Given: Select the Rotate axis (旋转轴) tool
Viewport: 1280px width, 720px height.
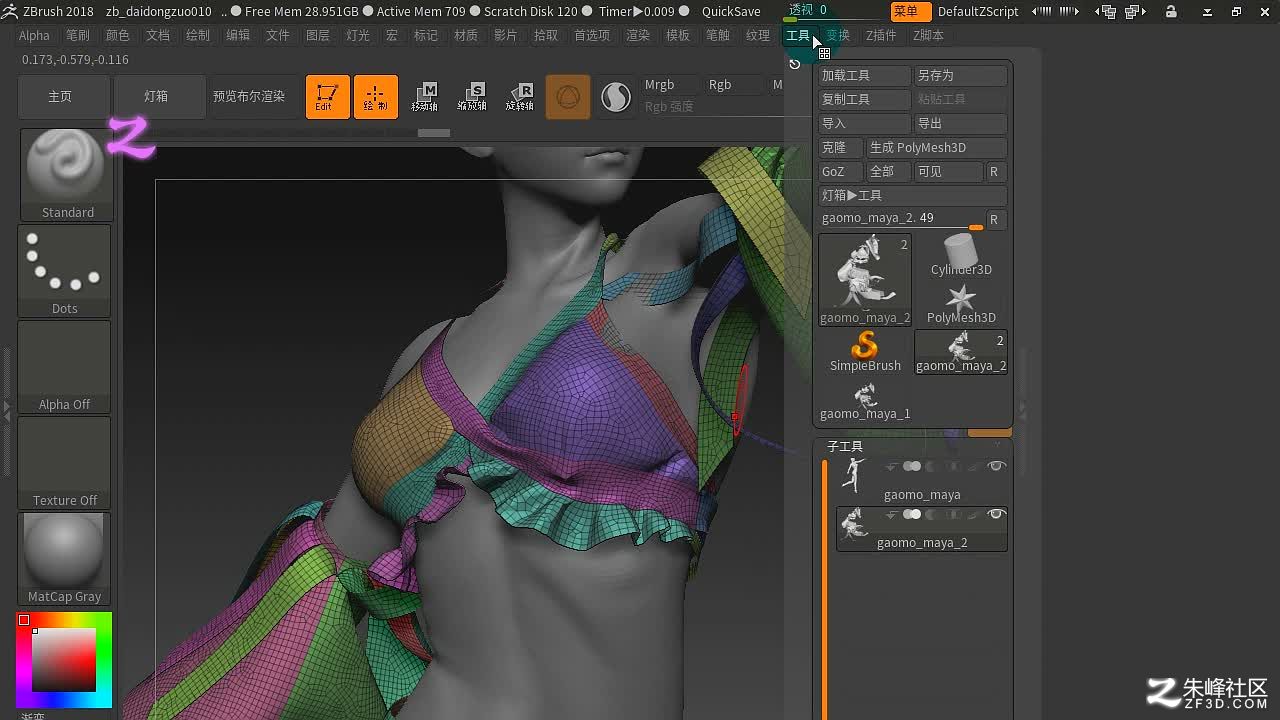Looking at the screenshot, I should (520, 97).
